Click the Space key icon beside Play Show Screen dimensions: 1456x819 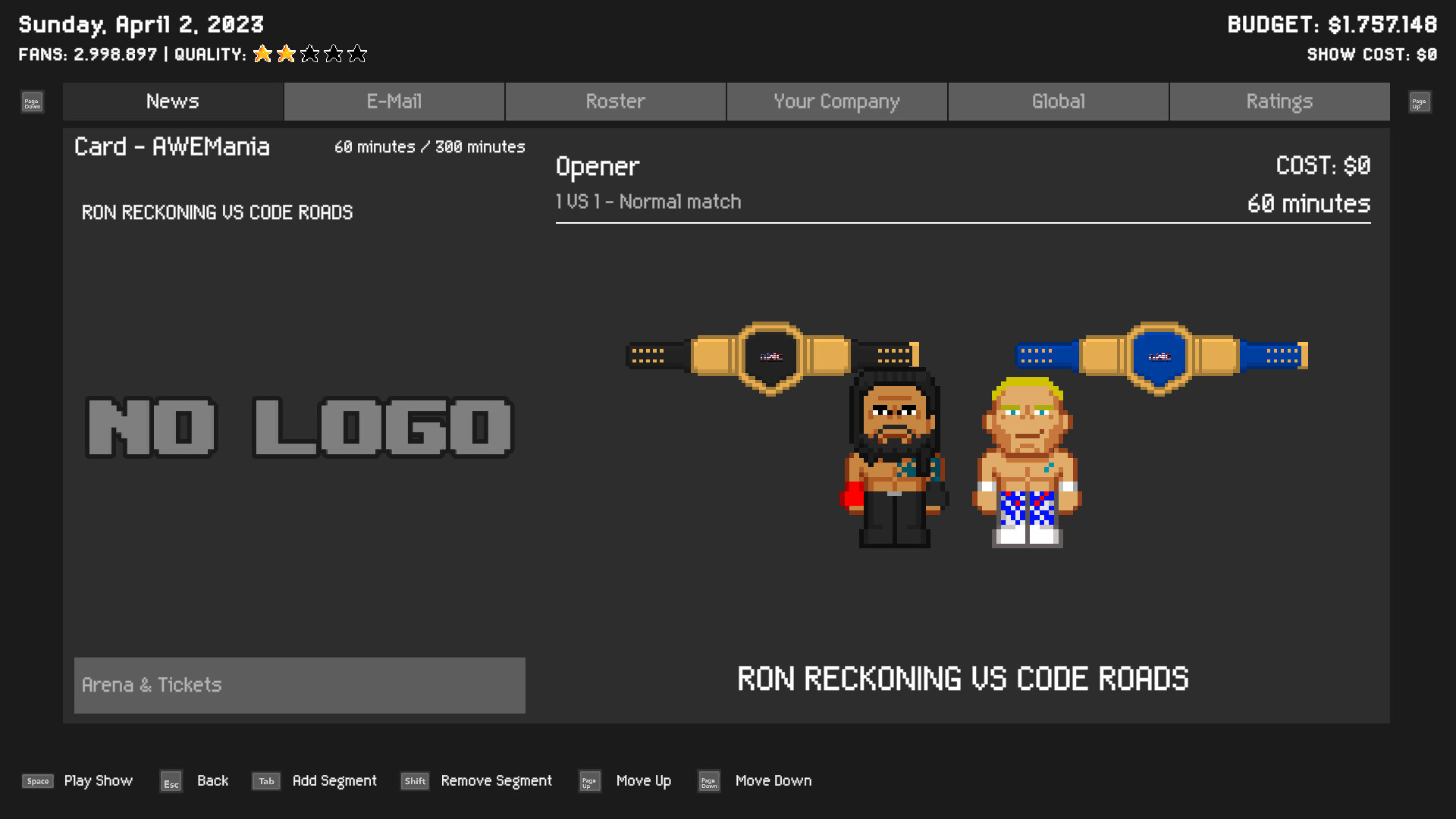click(x=37, y=780)
